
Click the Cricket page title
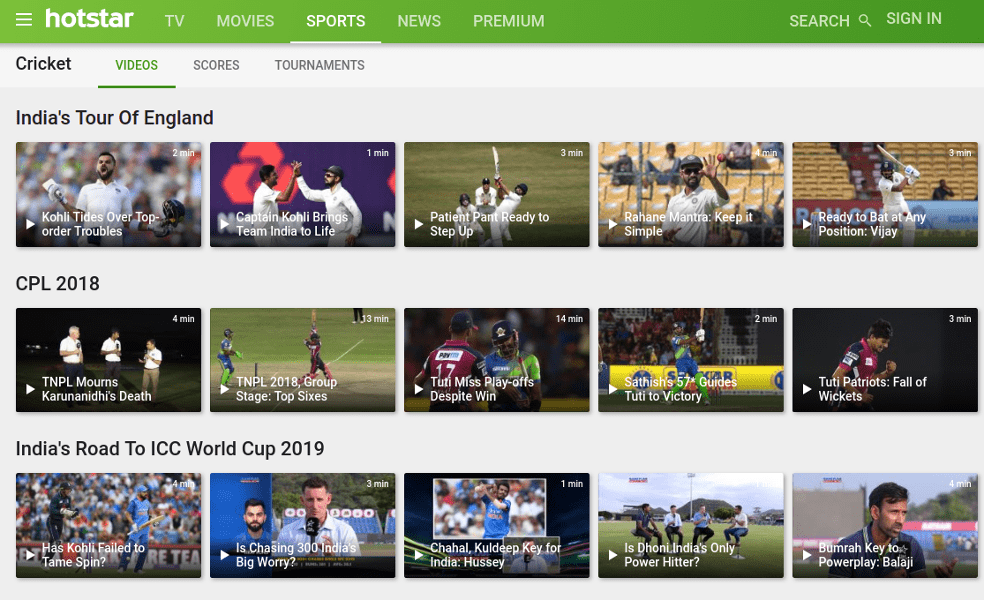[43, 63]
